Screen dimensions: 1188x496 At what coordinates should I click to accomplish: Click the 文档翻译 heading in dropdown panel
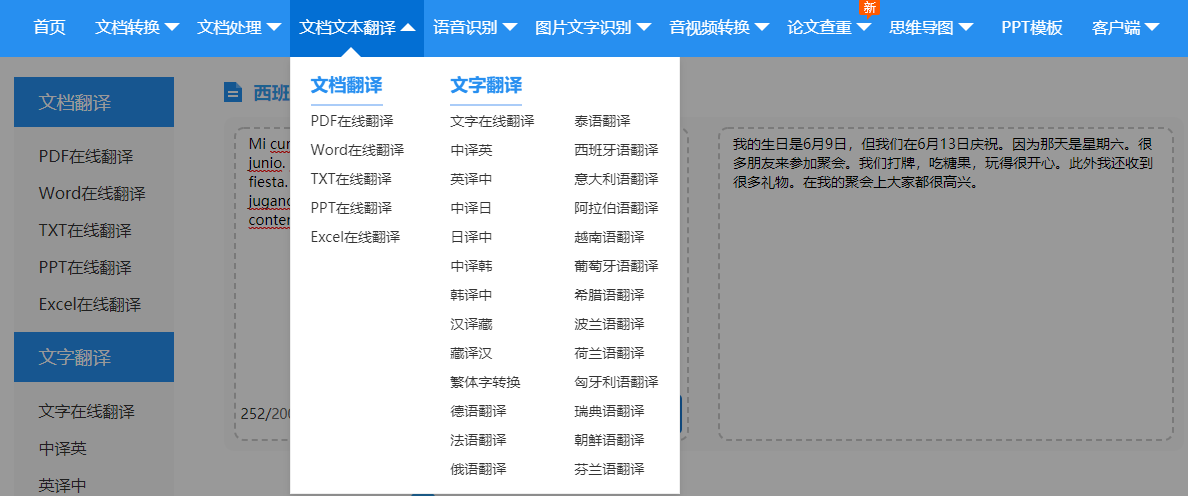tap(346, 85)
